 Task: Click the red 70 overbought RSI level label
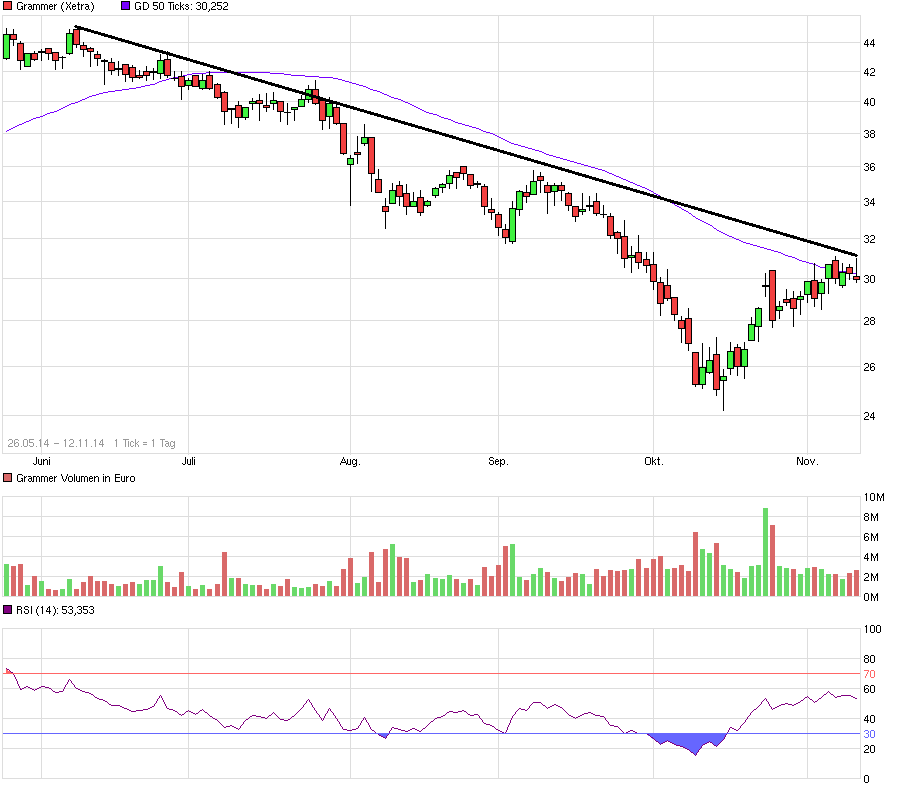point(869,674)
